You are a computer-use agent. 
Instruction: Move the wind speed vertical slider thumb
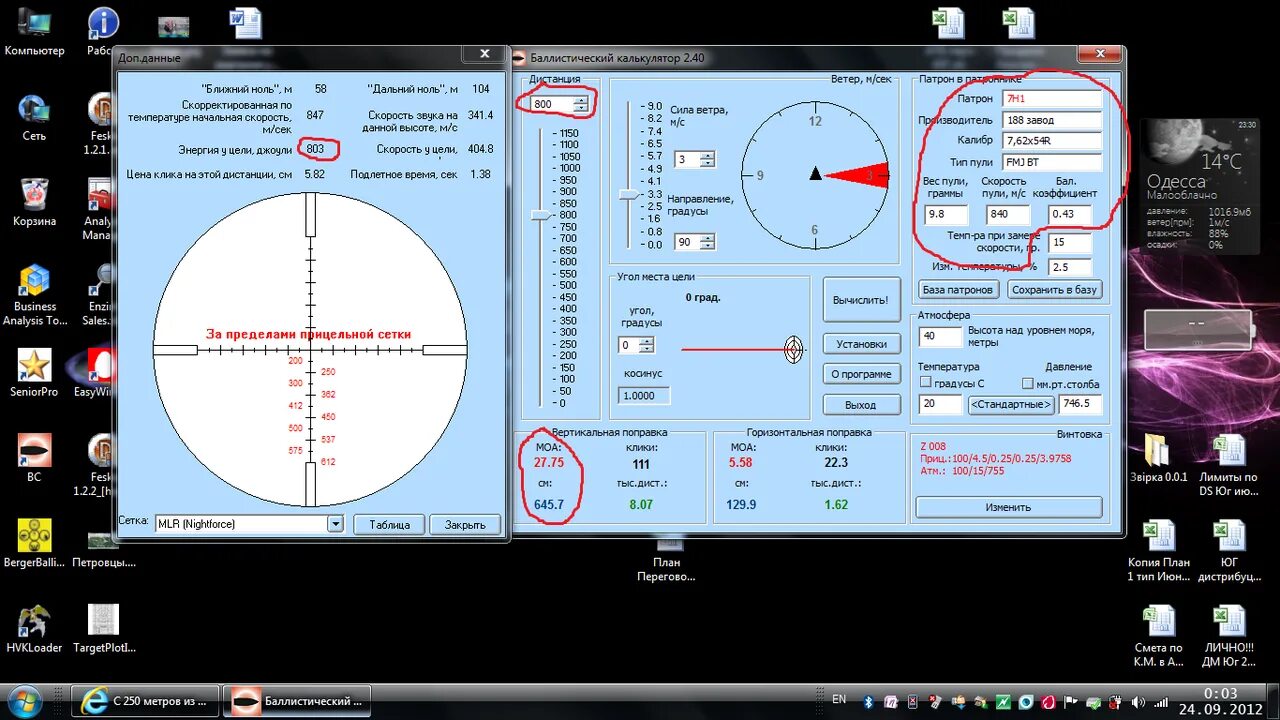(x=627, y=195)
